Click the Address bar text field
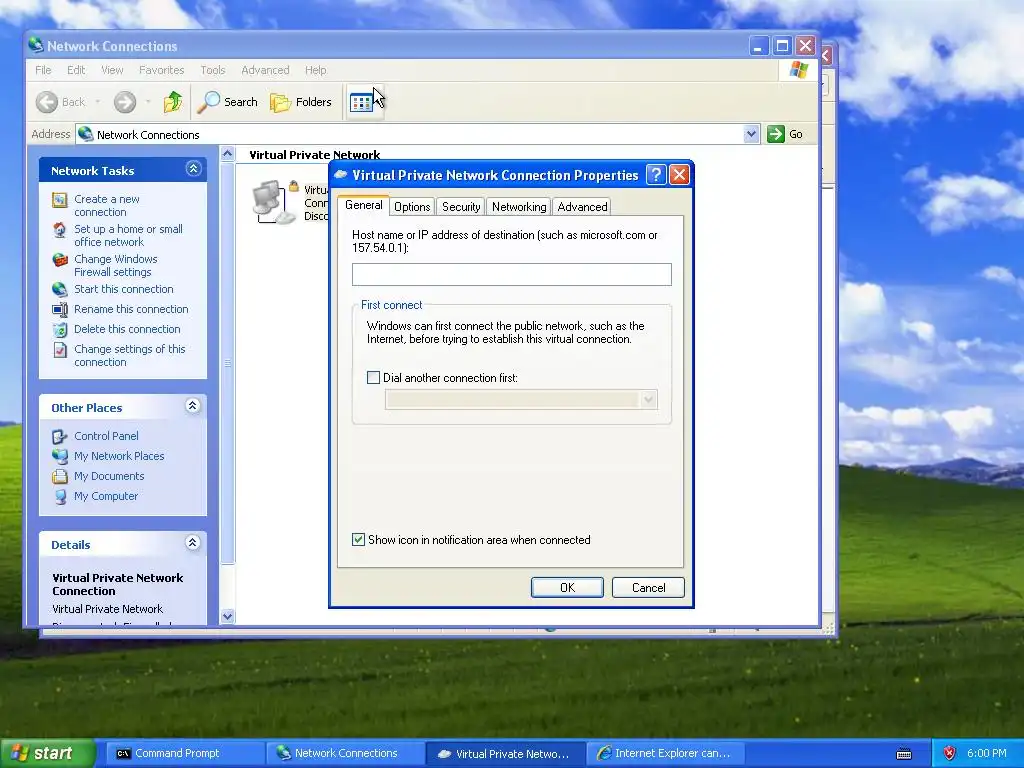The image size is (1024, 768). 418,134
